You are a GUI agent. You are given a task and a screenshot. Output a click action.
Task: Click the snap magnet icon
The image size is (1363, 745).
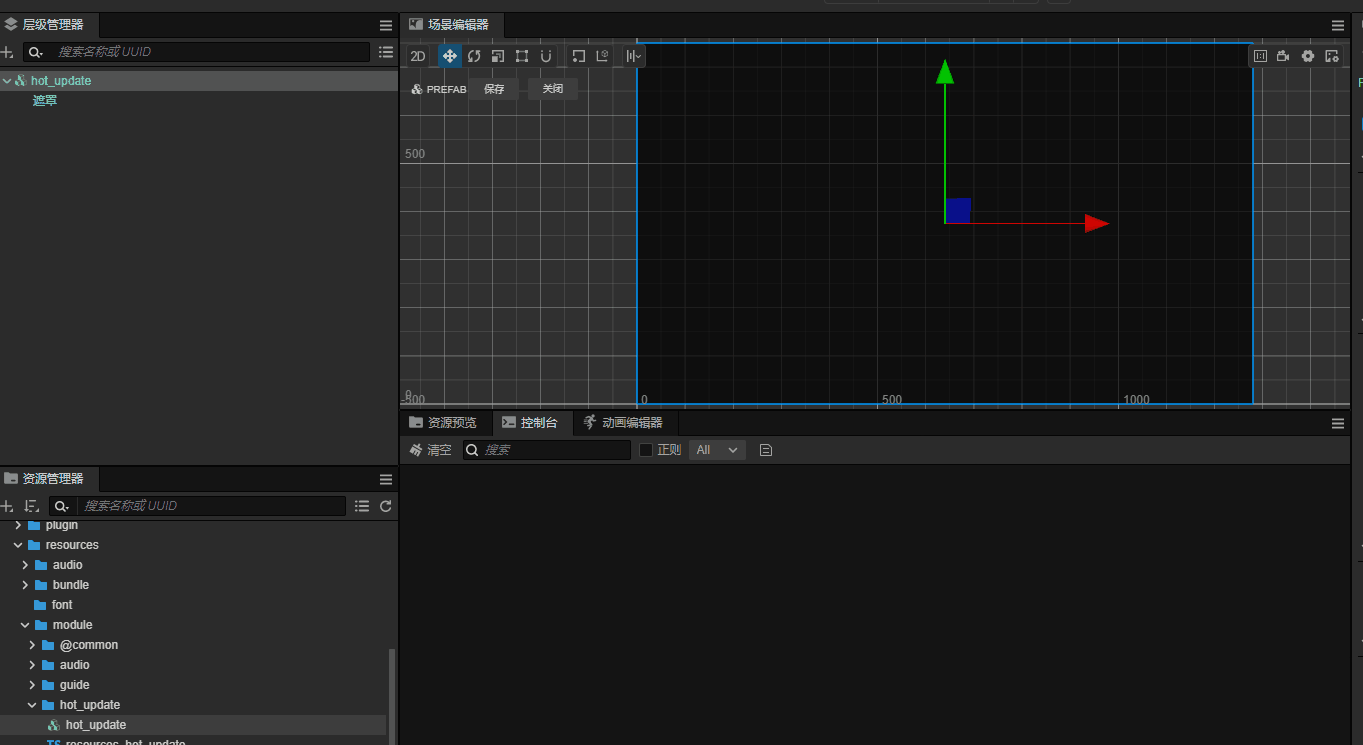tap(546, 56)
